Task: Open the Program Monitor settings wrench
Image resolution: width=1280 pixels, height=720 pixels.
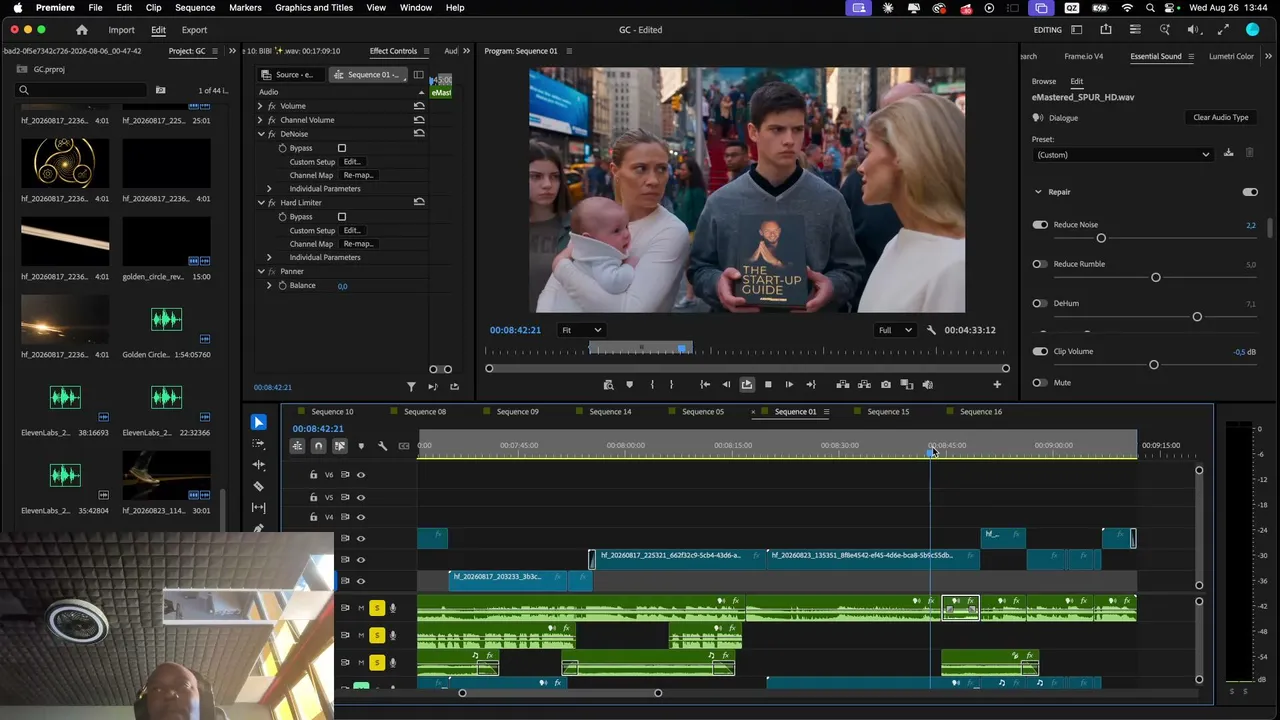Action: 931,330
